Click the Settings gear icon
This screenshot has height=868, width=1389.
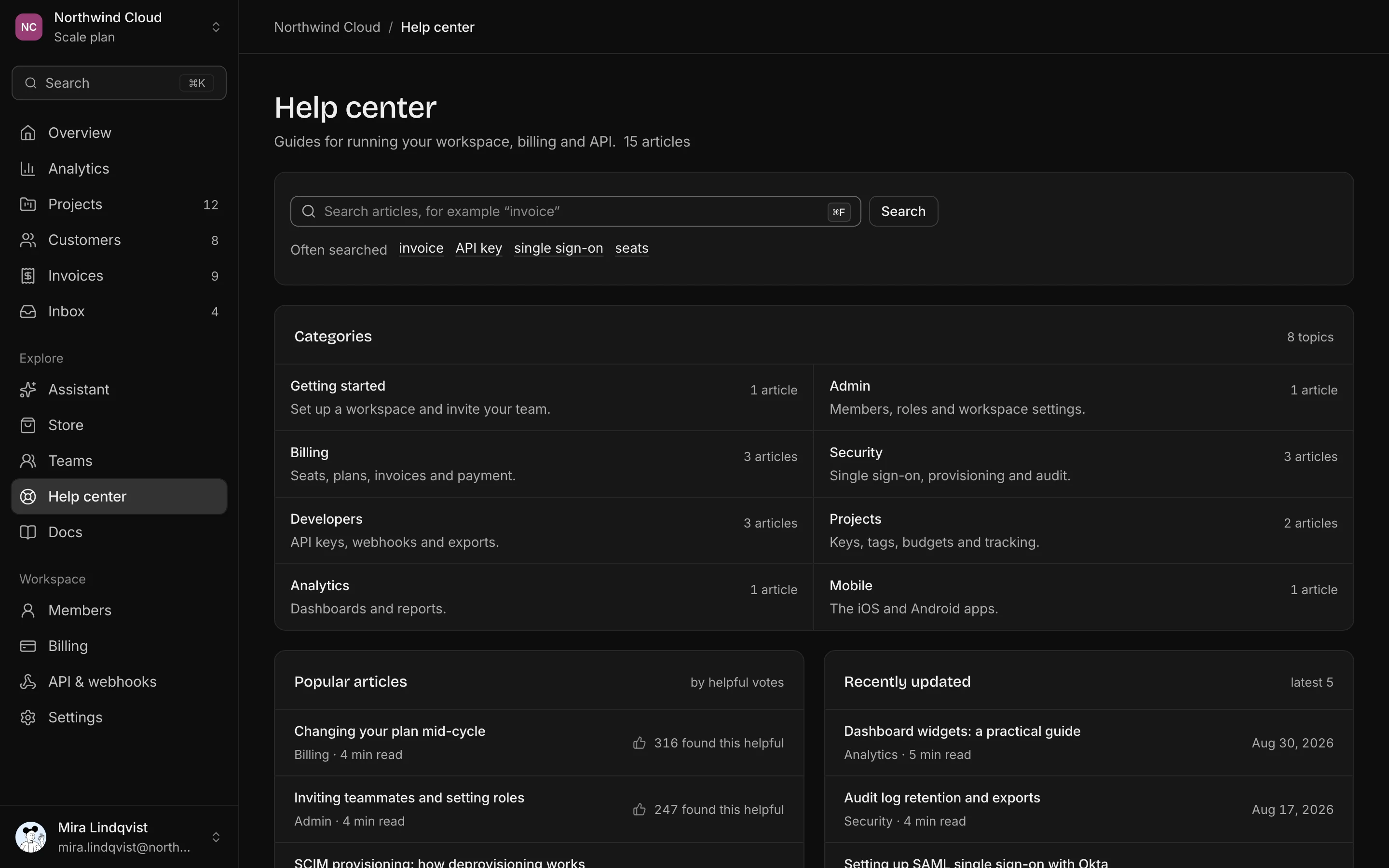(27, 717)
